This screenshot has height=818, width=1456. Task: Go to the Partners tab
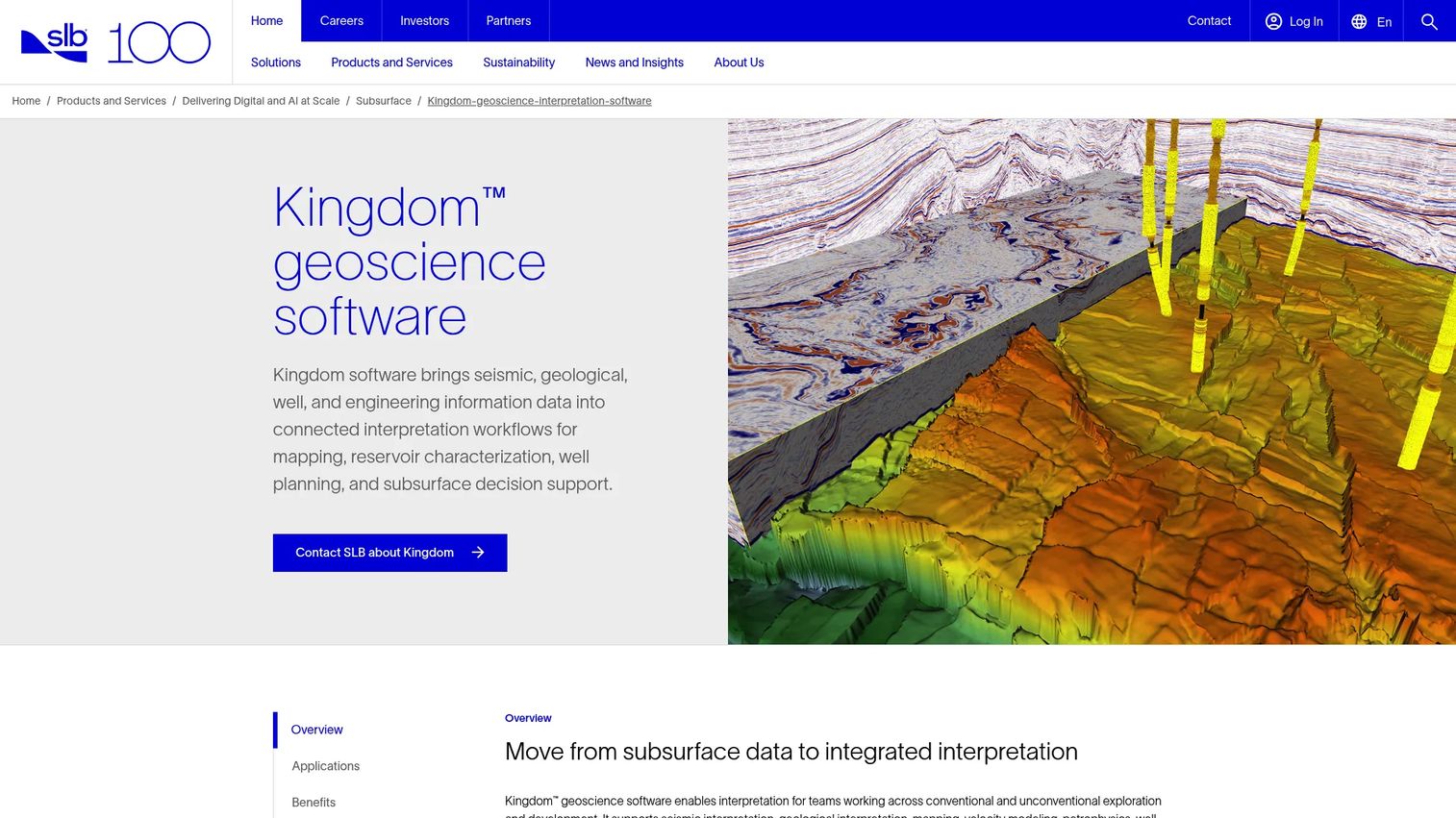tap(509, 21)
